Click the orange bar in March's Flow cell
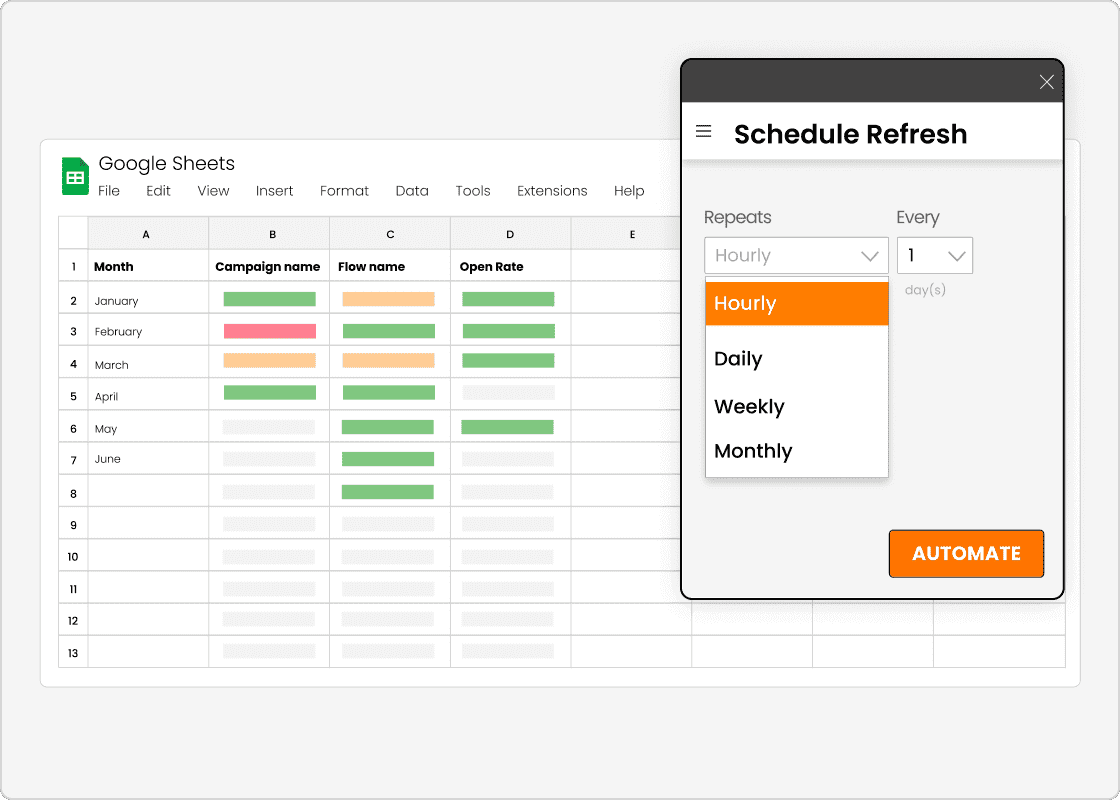 pos(389,361)
